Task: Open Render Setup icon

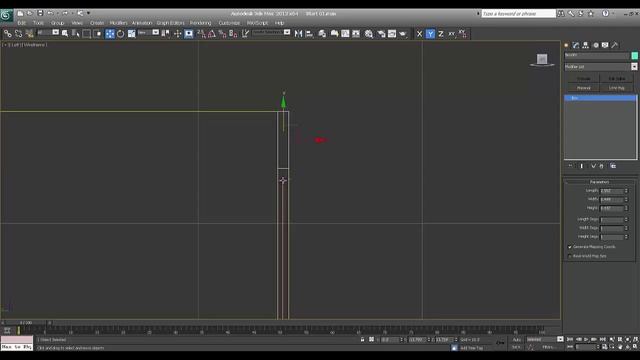Action: point(381,34)
